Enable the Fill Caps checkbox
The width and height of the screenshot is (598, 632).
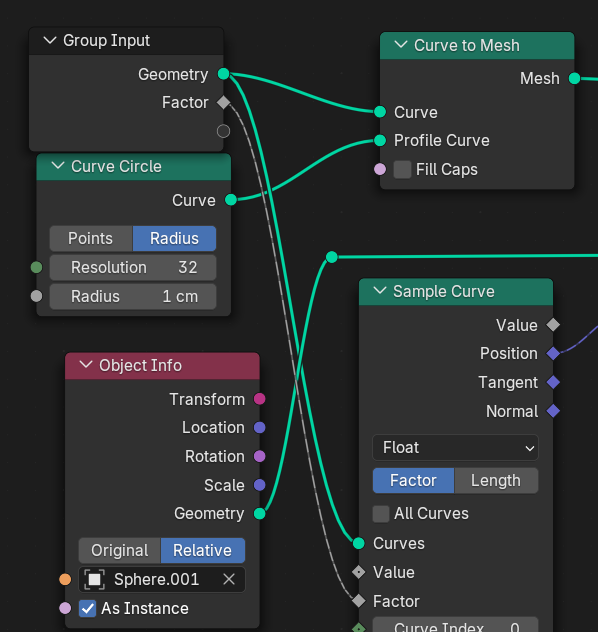pyautogui.click(x=402, y=169)
